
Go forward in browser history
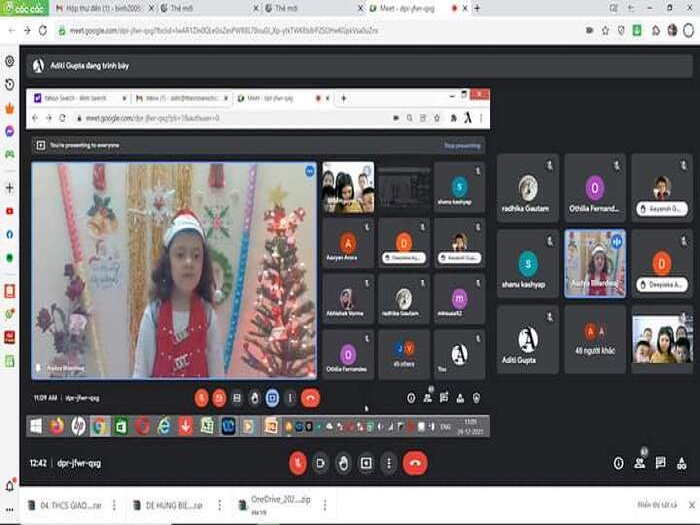[x=27, y=30]
